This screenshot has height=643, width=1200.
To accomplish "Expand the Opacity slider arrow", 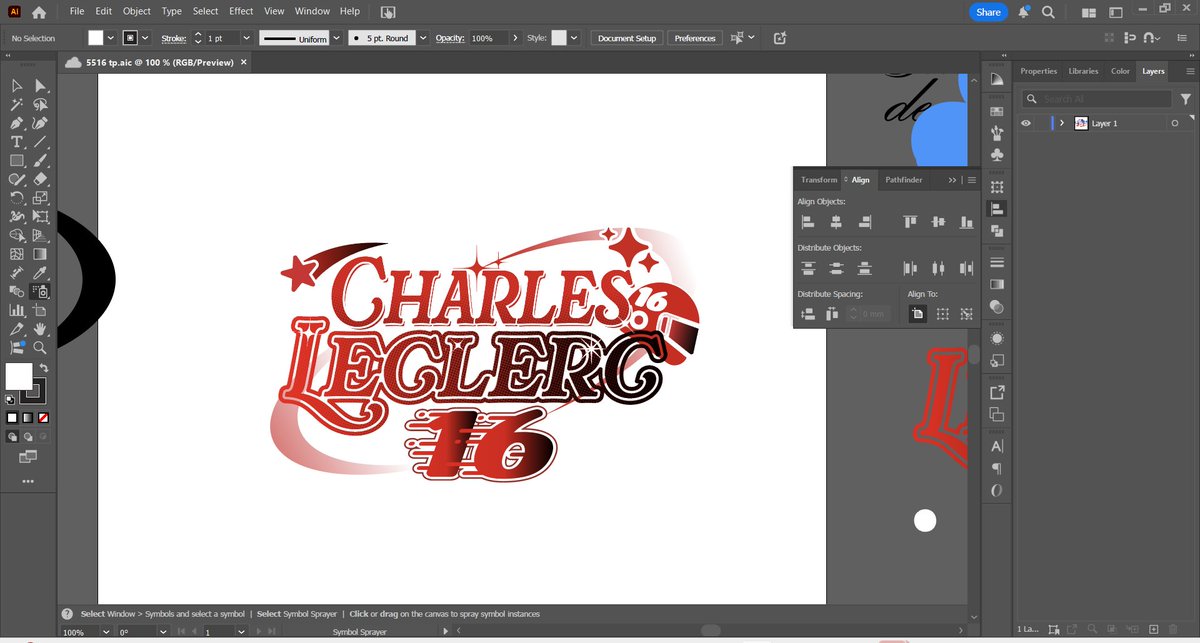I will point(515,38).
